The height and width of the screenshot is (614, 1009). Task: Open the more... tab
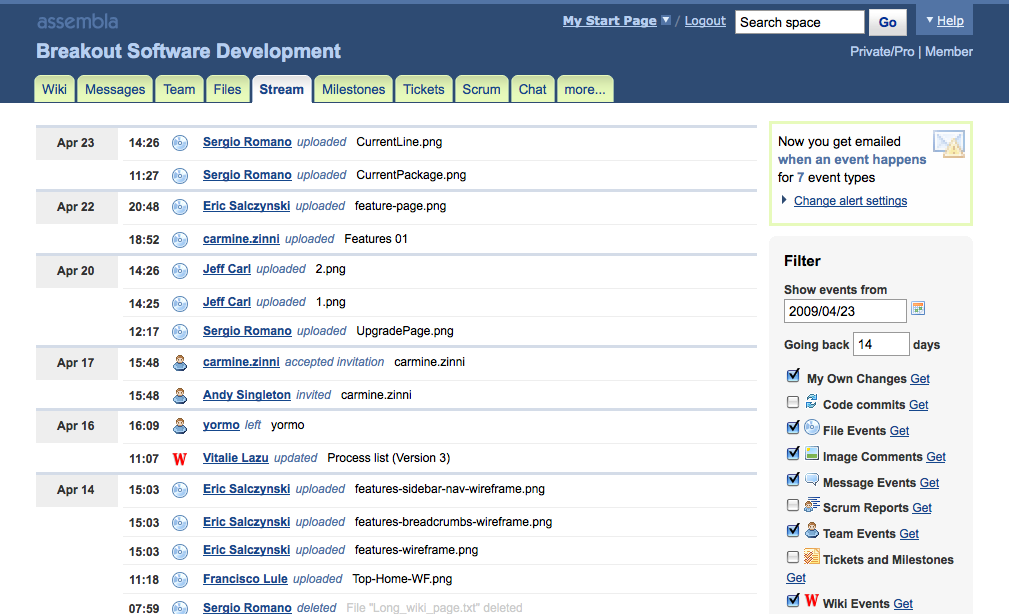coord(584,89)
